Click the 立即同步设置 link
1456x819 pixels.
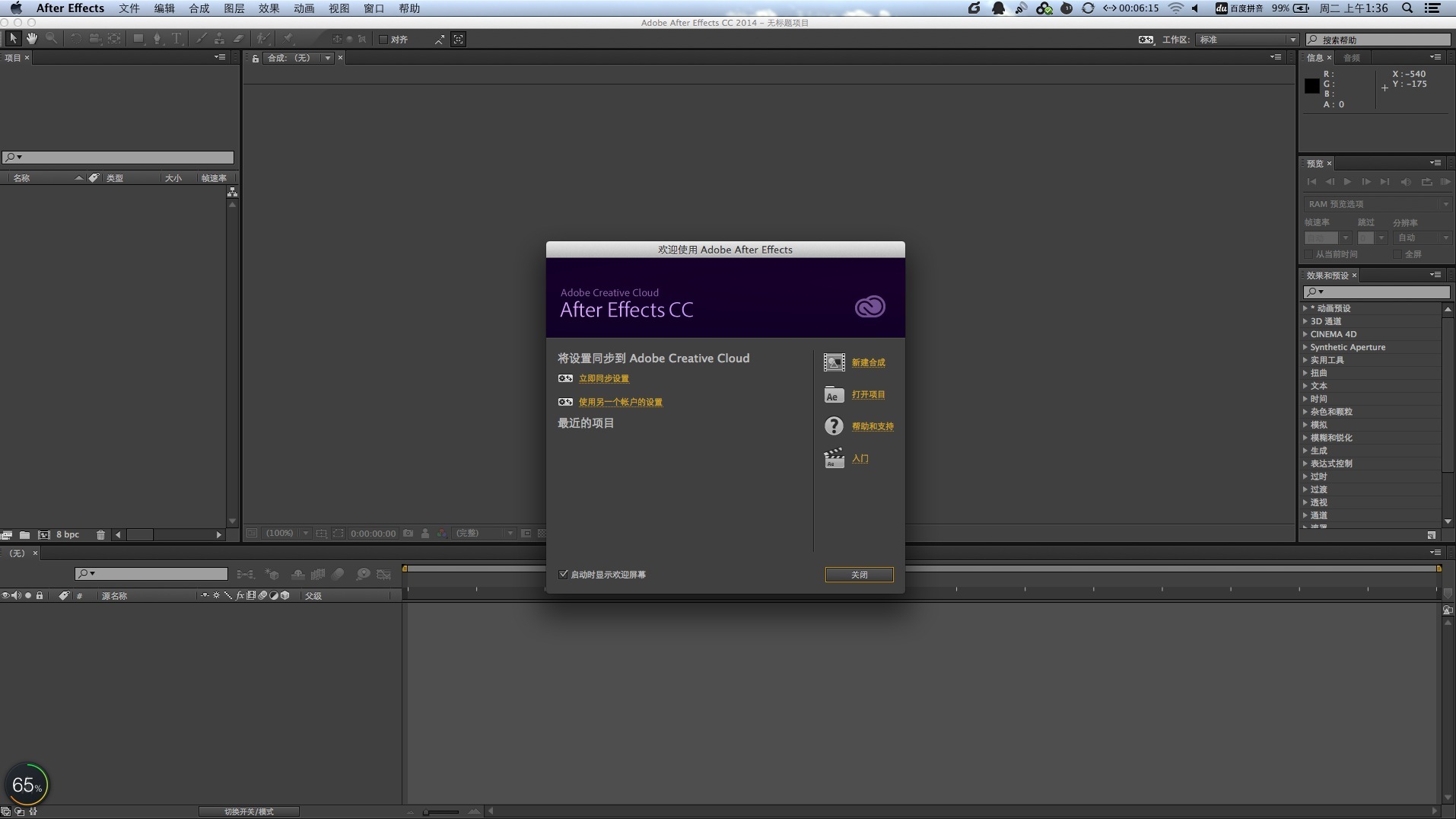(604, 379)
